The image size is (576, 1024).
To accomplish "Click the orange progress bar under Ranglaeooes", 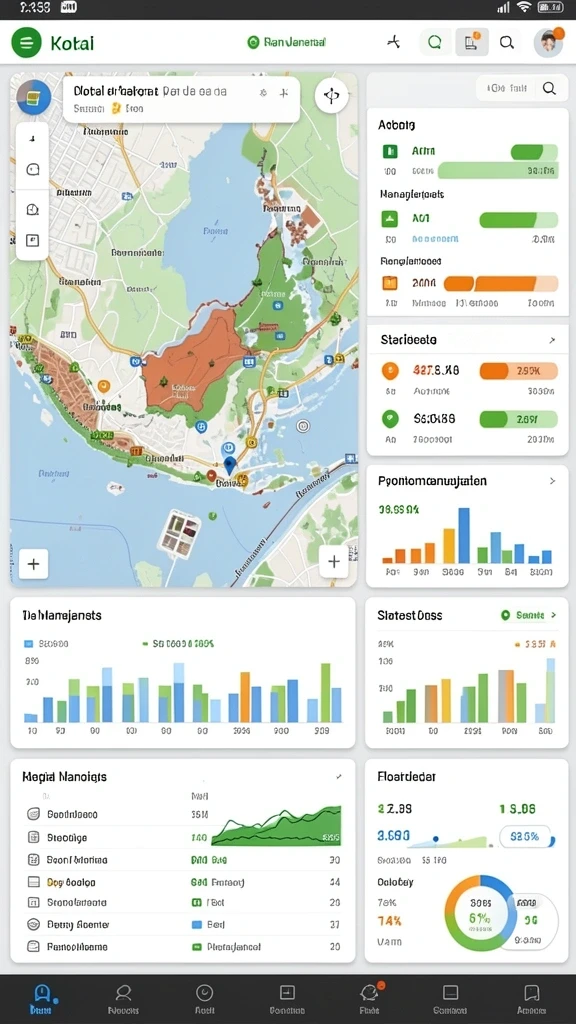I will pyautogui.click(x=501, y=283).
